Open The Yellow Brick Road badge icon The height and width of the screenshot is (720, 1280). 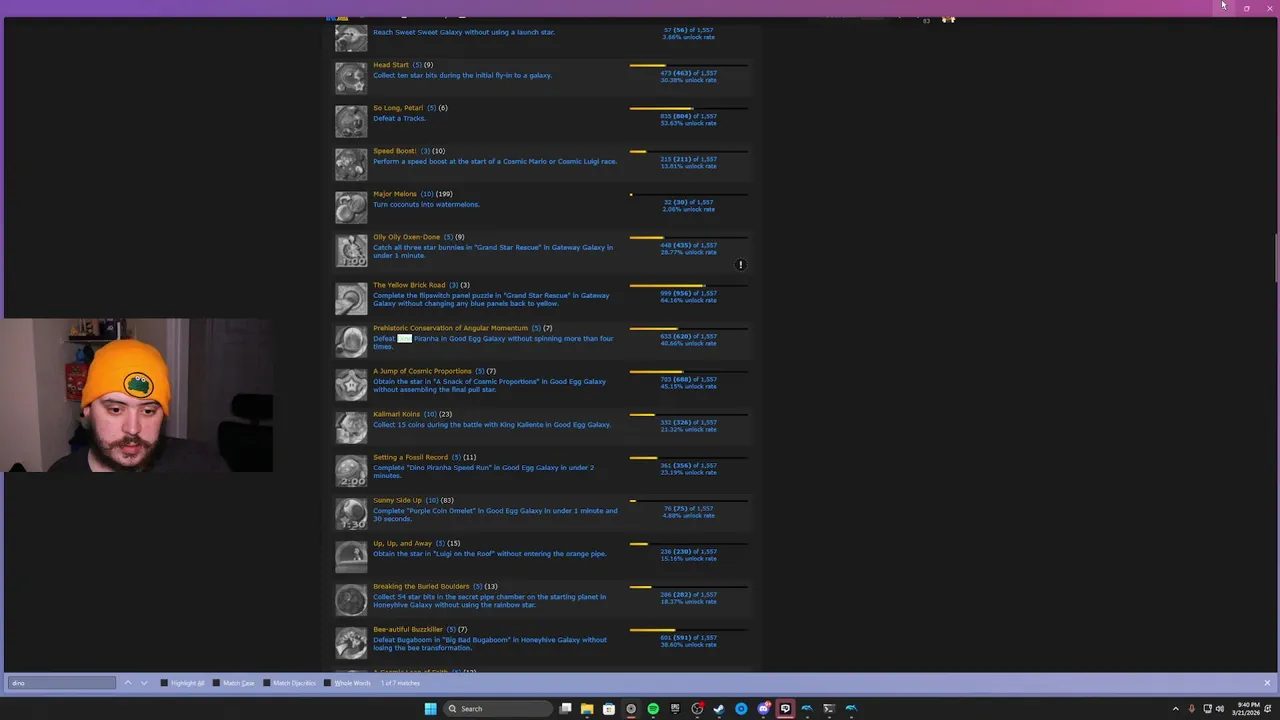[x=351, y=298]
